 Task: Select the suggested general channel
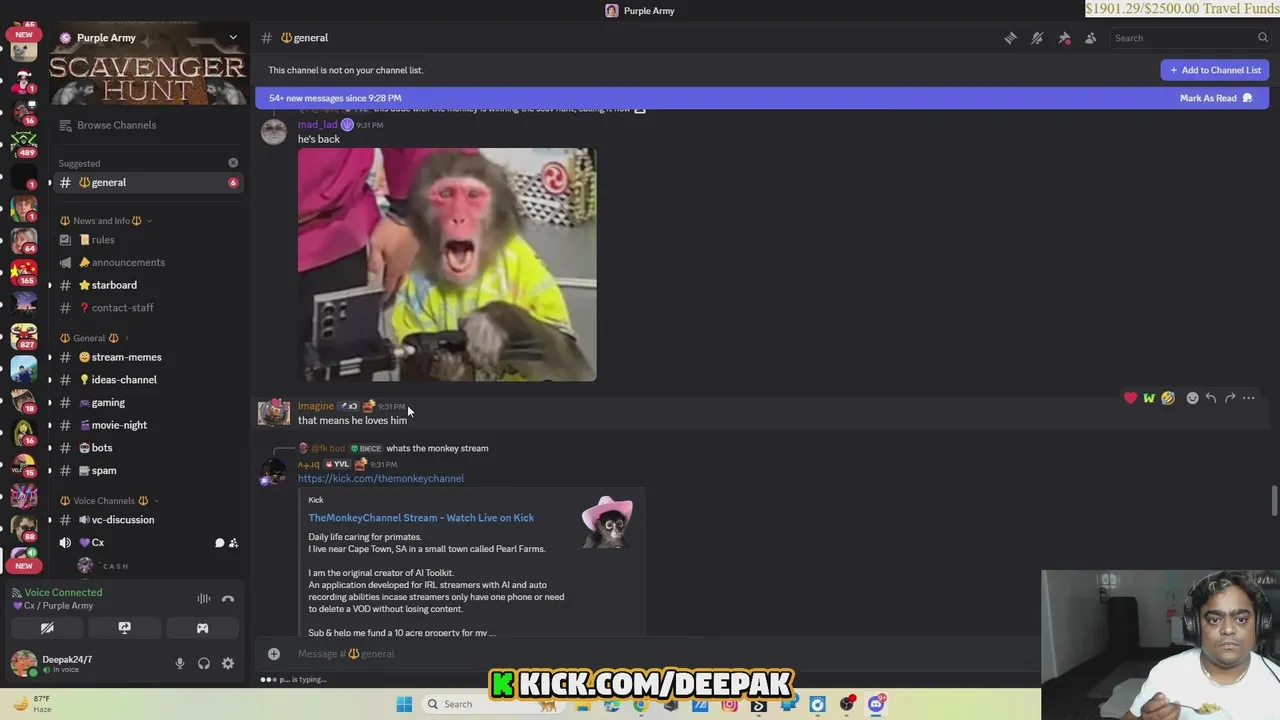tap(148, 182)
